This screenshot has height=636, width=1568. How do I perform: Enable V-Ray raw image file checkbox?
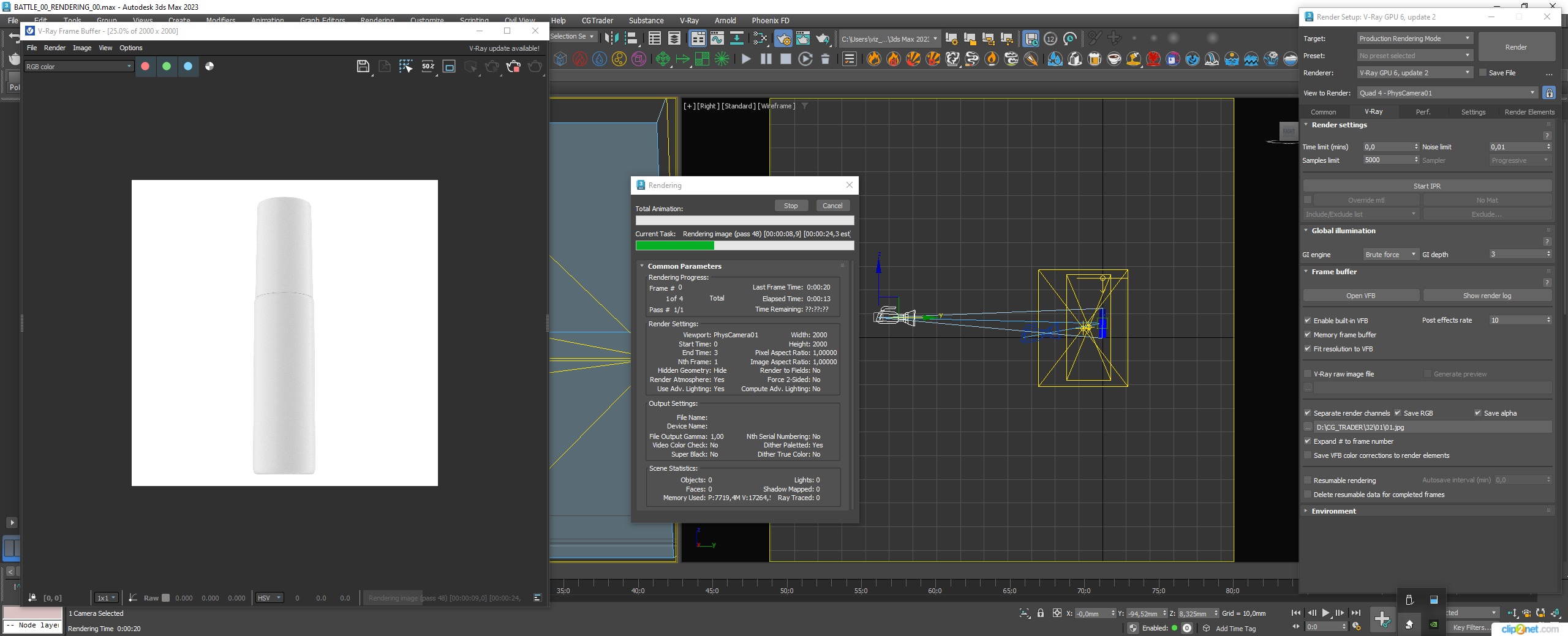(1308, 373)
